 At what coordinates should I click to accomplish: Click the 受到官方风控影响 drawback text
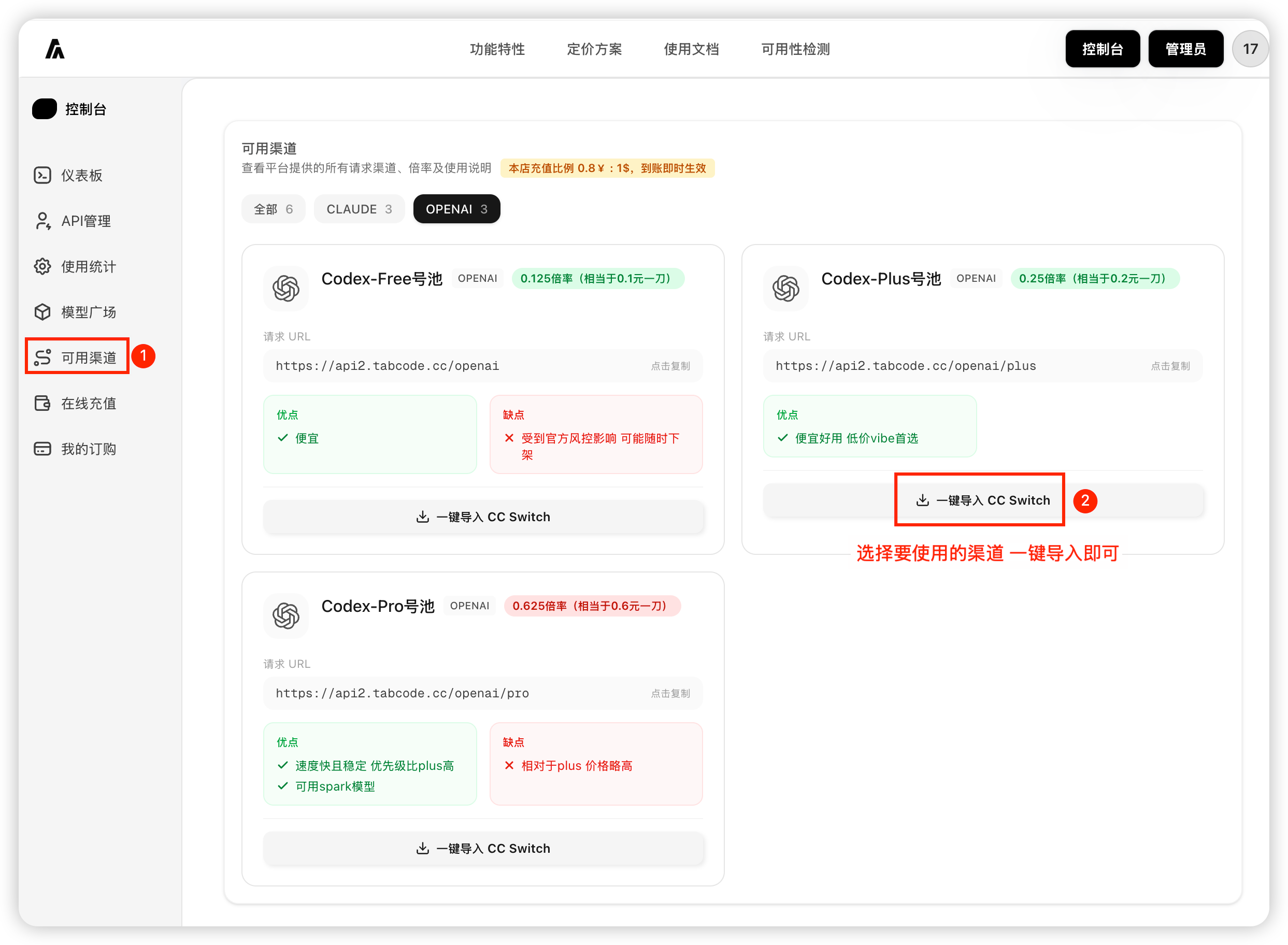[x=600, y=447]
